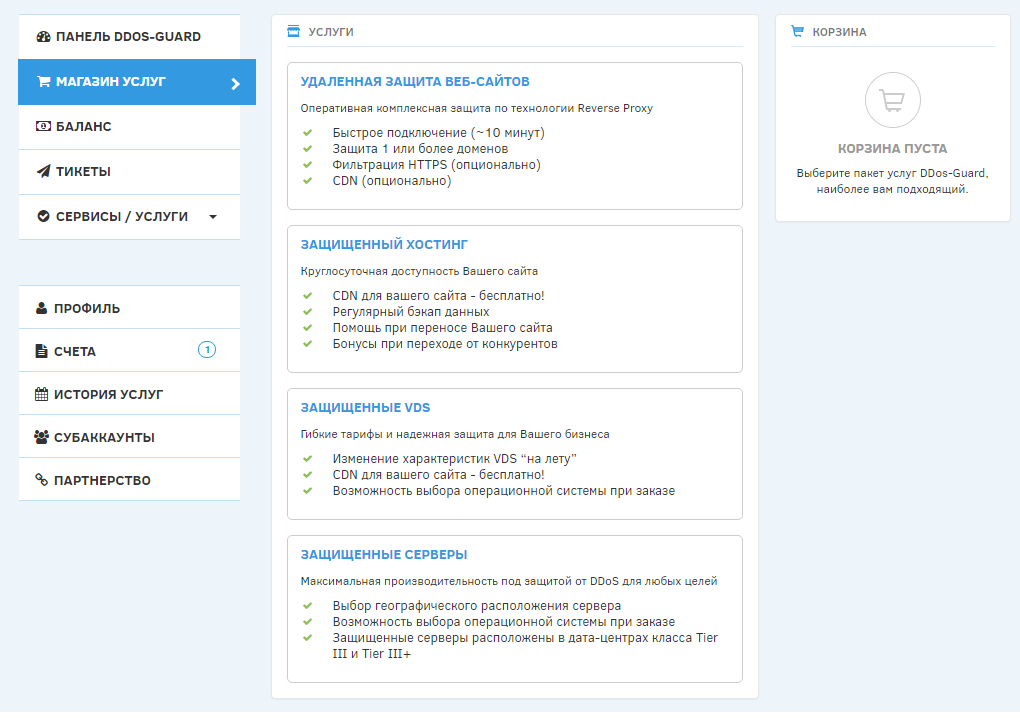
Task: Click the document icon beside Счета
Action: (x=42, y=351)
